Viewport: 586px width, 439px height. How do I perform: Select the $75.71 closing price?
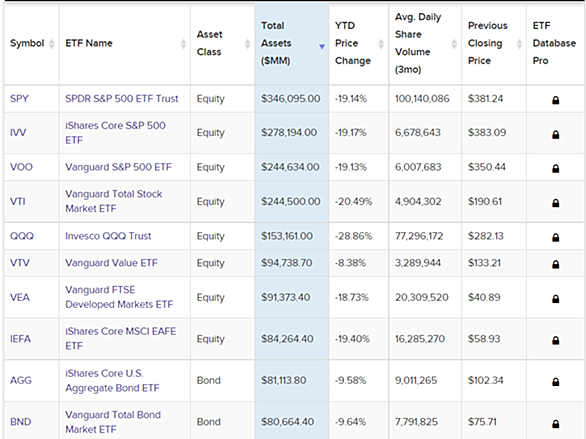482,422
